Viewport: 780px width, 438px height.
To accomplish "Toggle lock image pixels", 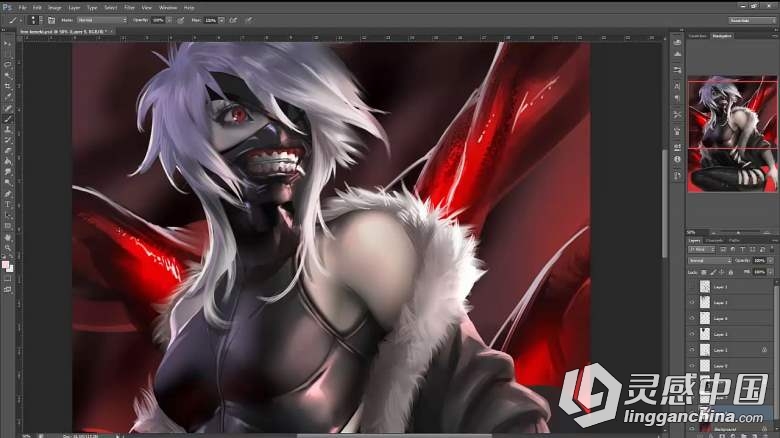I will point(713,272).
